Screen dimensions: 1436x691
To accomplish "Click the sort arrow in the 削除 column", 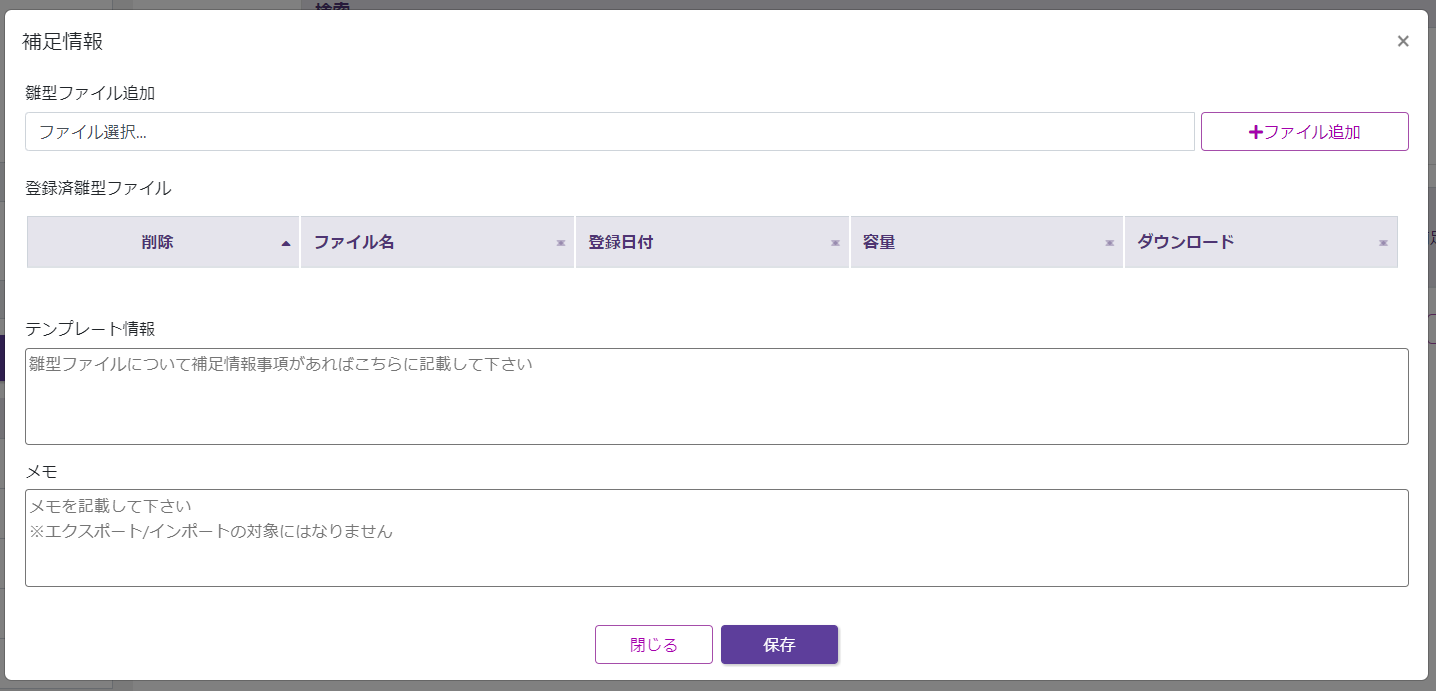I will tap(286, 243).
